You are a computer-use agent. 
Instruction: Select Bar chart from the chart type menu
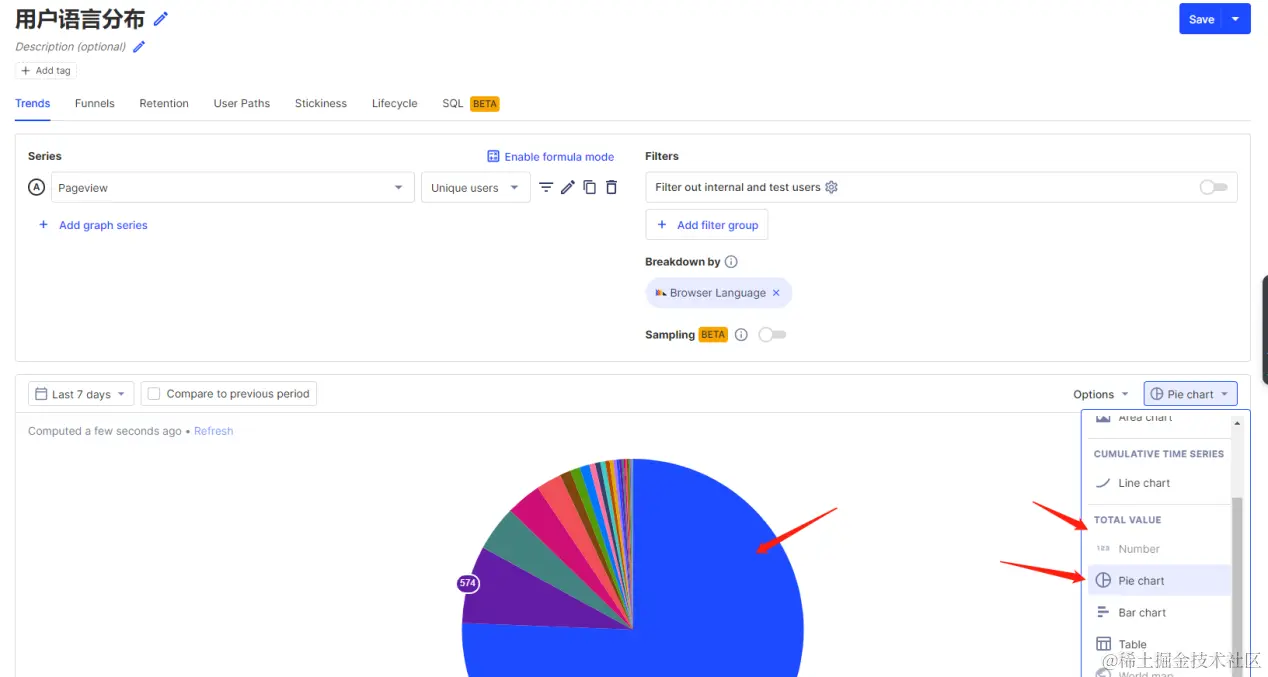1142,613
